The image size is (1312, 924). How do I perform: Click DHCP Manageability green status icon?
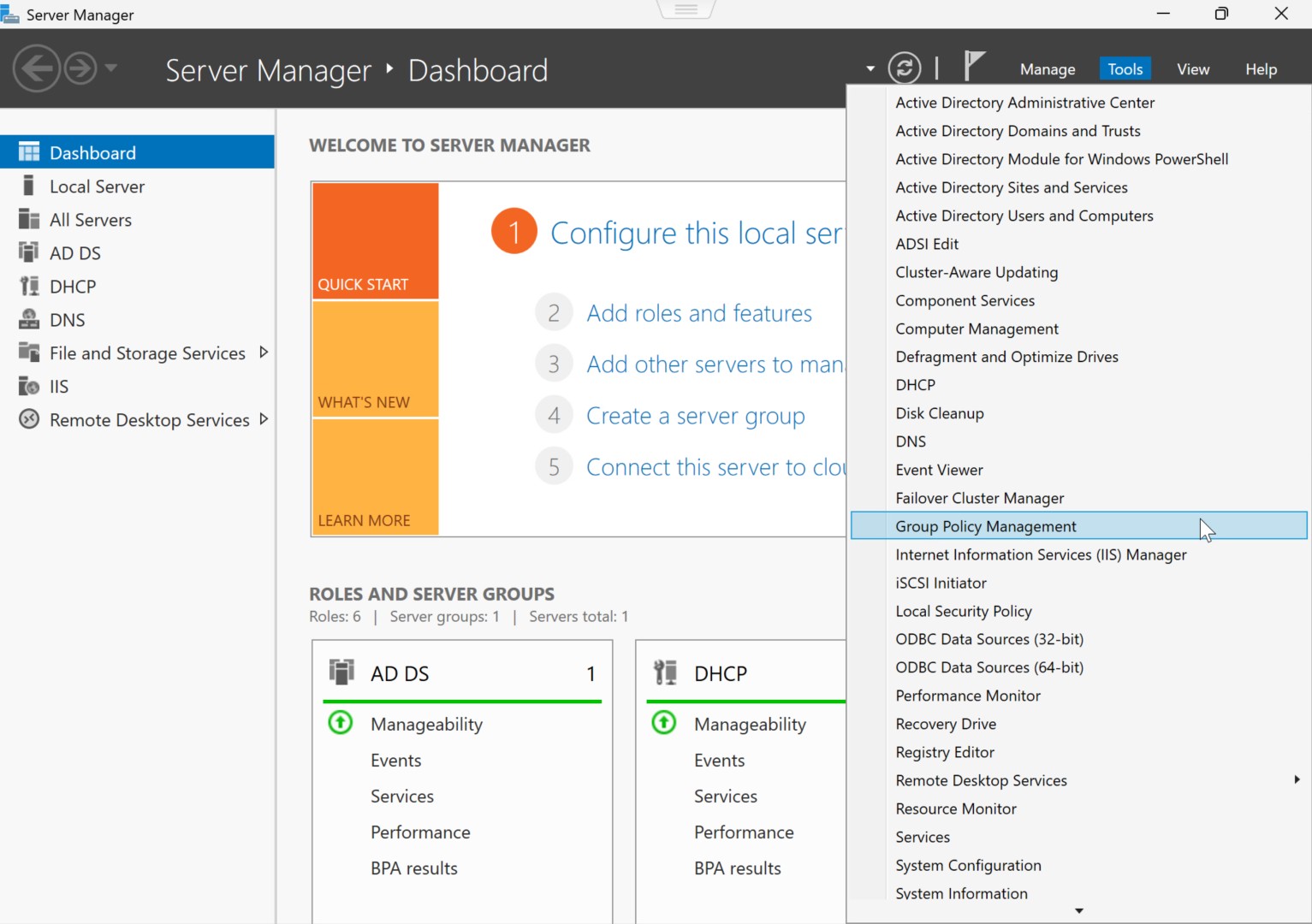[x=664, y=723]
